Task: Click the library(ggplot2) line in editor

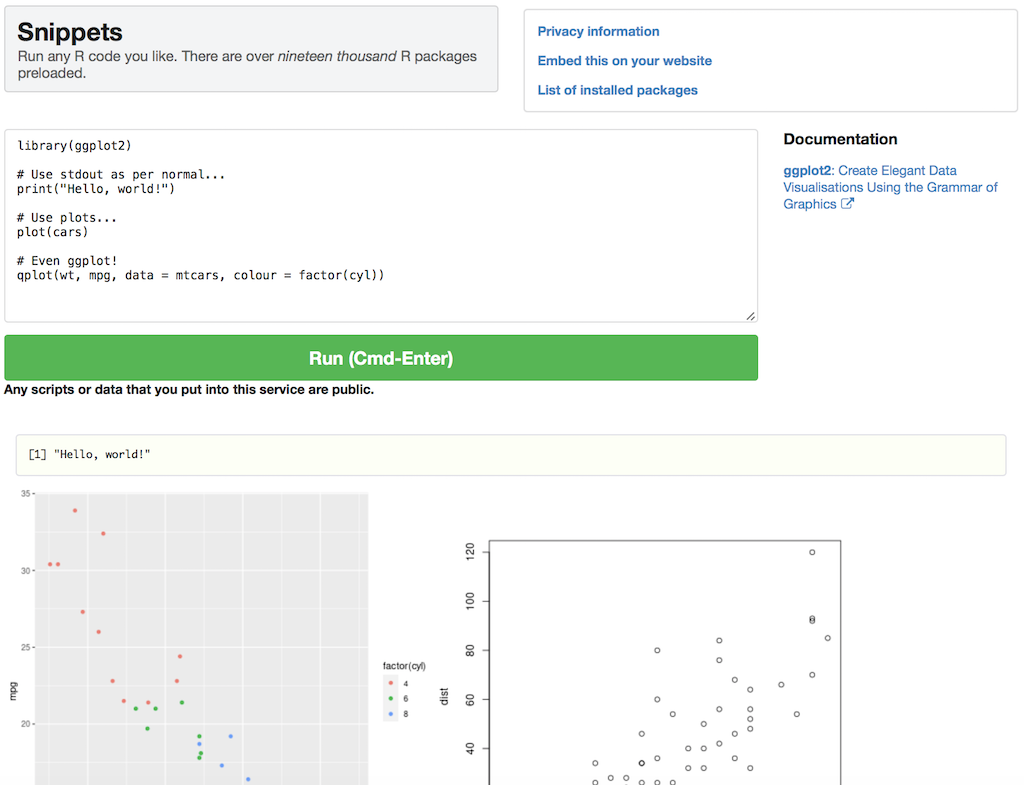Action: (x=74, y=146)
